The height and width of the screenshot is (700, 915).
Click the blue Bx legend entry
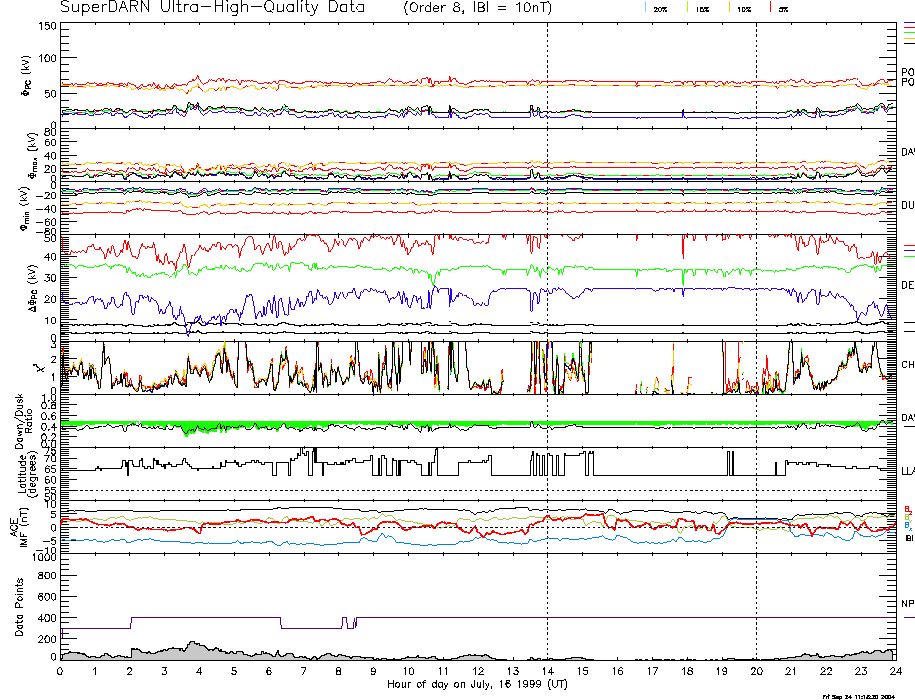[x=907, y=526]
